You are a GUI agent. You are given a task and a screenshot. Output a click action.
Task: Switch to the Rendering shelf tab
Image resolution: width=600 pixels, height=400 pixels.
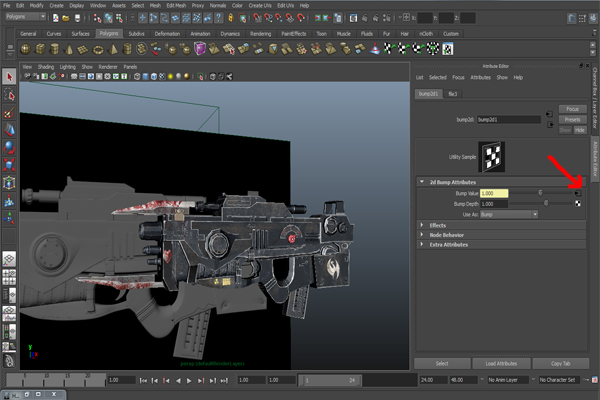click(x=261, y=34)
